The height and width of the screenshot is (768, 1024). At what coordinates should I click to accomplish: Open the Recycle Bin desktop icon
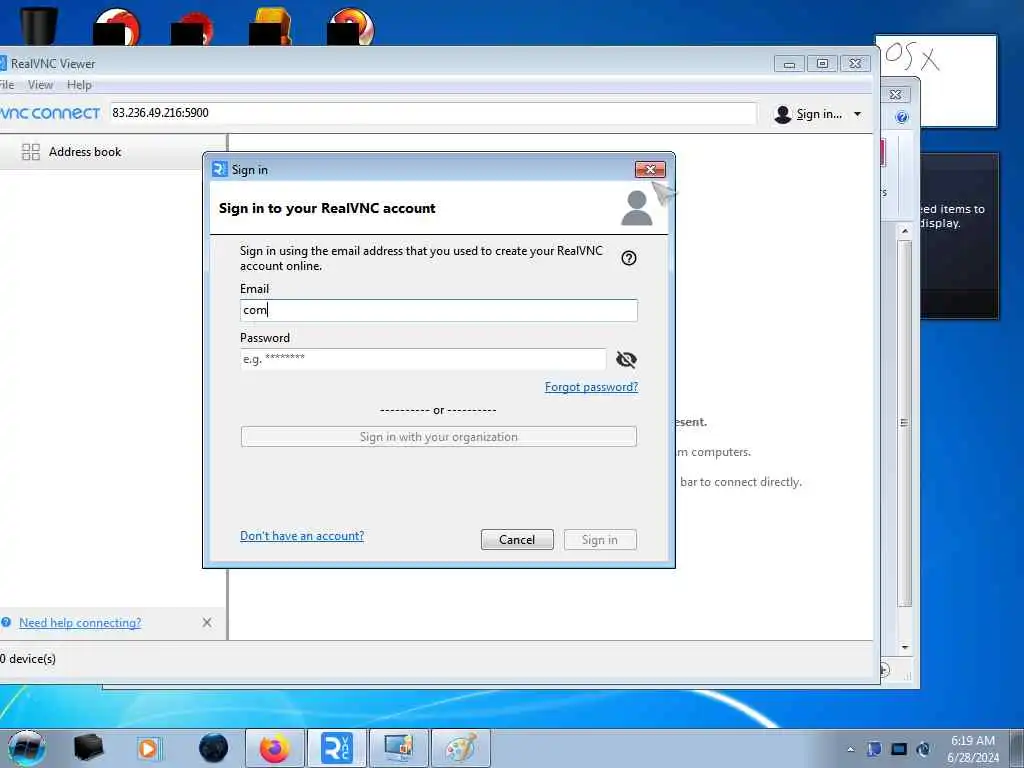click(39, 25)
